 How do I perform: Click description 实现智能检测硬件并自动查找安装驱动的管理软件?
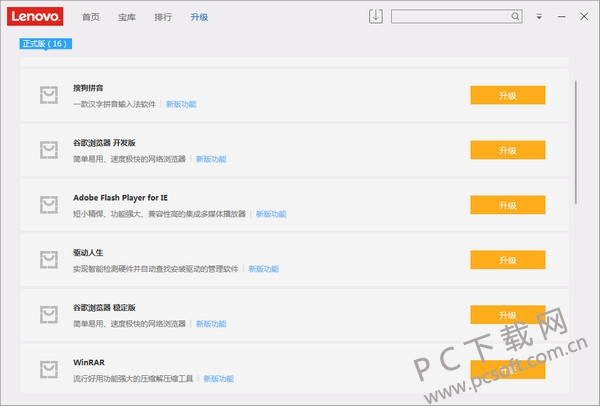tap(156, 269)
